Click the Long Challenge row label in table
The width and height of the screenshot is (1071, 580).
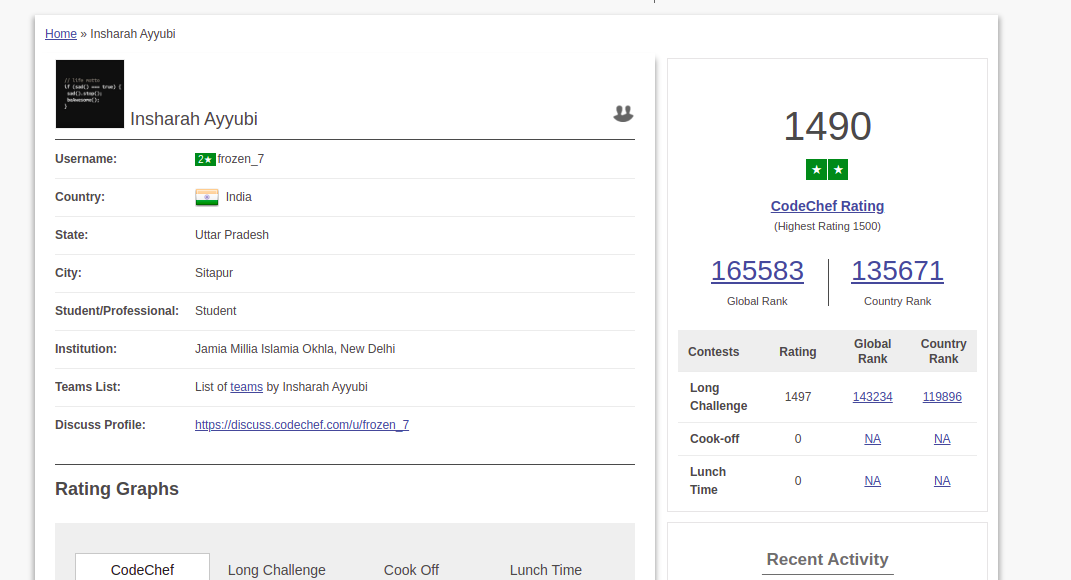tap(719, 397)
